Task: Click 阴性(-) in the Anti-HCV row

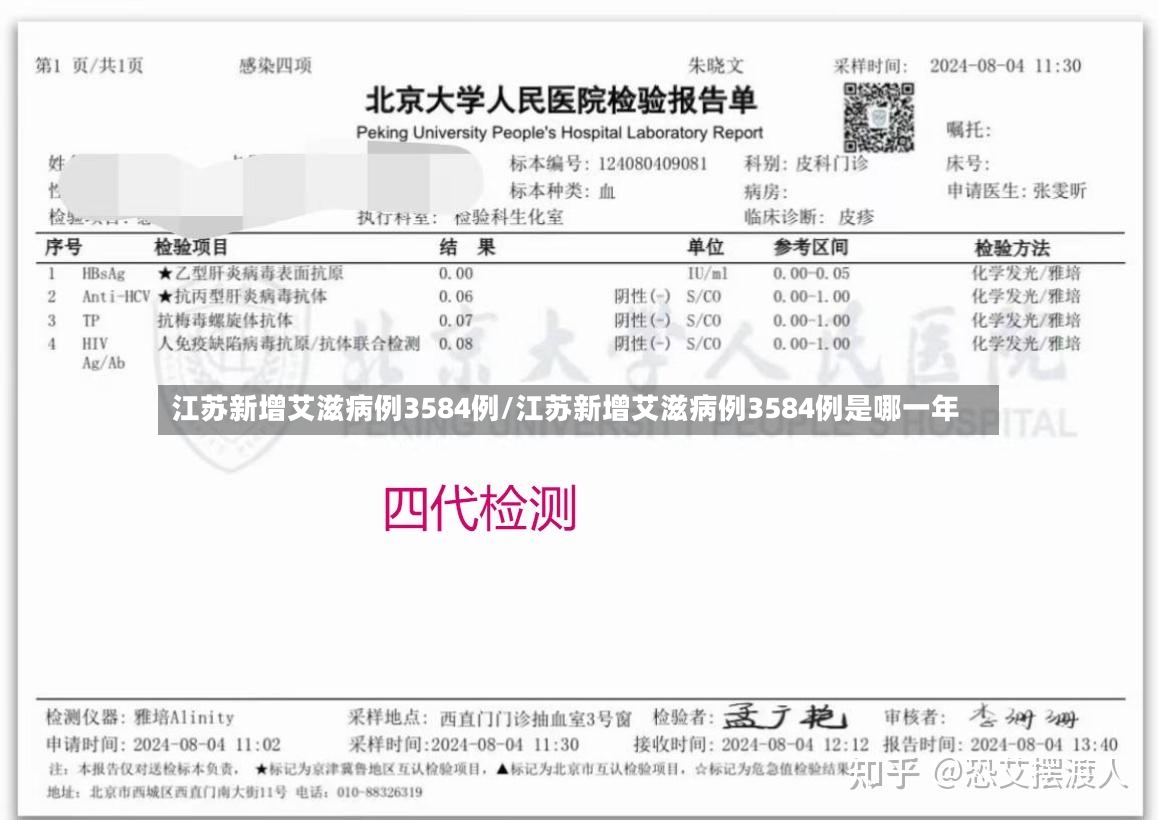Action: pyautogui.click(x=642, y=297)
